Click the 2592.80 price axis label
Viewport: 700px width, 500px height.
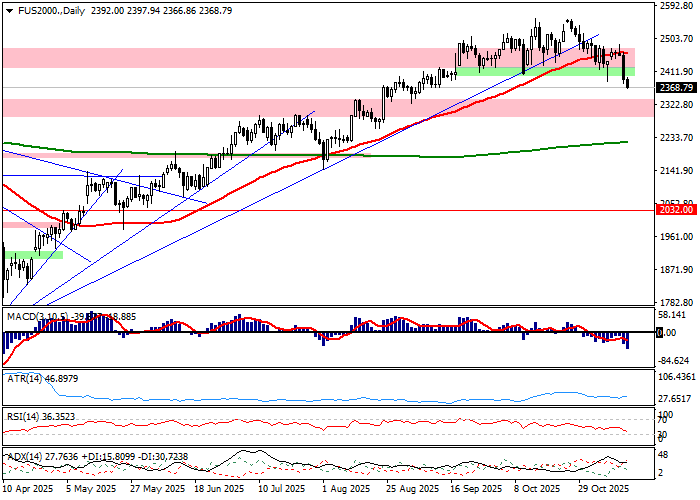(676, 6)
